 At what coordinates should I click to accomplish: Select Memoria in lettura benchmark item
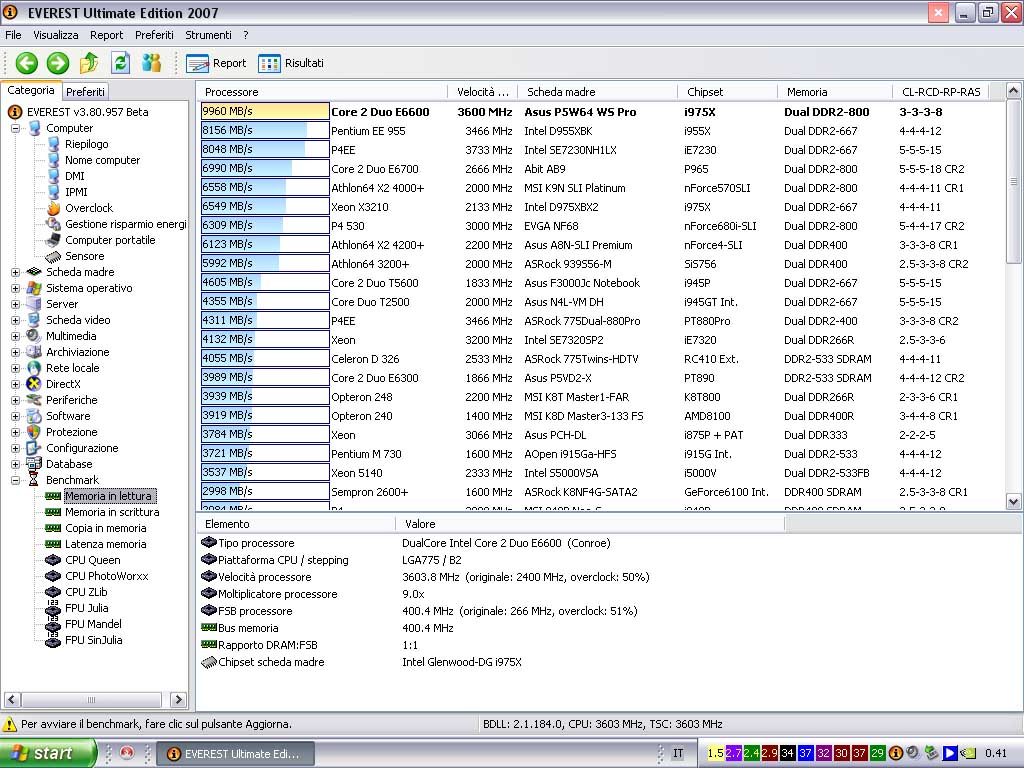pyautogui.click(x=108, y=496)
